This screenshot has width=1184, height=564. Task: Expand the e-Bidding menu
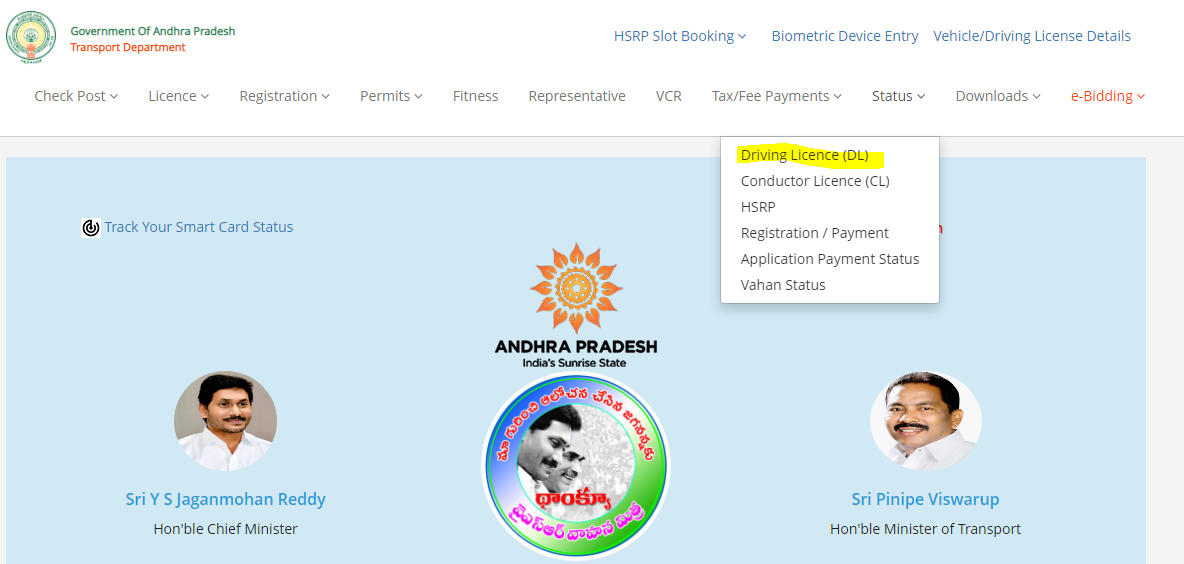tap(1108, 96)
